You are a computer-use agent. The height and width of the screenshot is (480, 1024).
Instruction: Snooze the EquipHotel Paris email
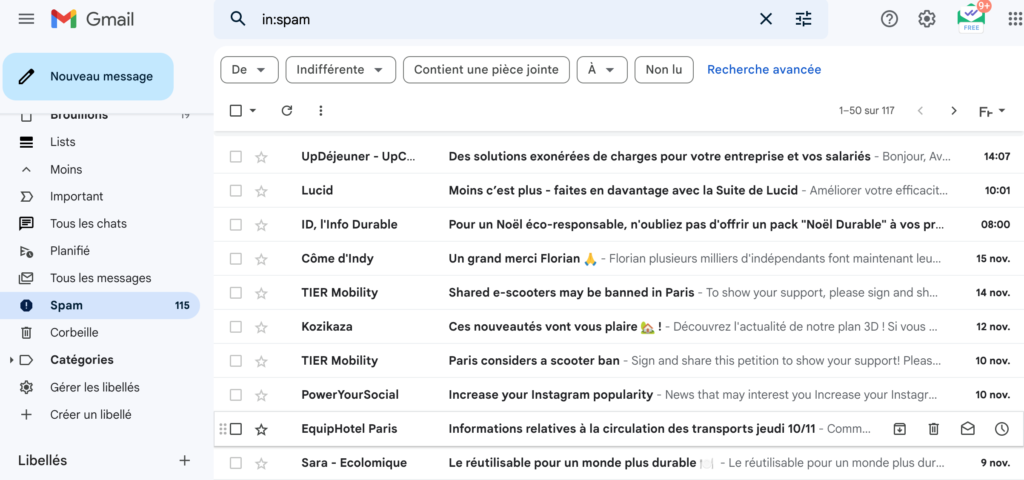1002,429
